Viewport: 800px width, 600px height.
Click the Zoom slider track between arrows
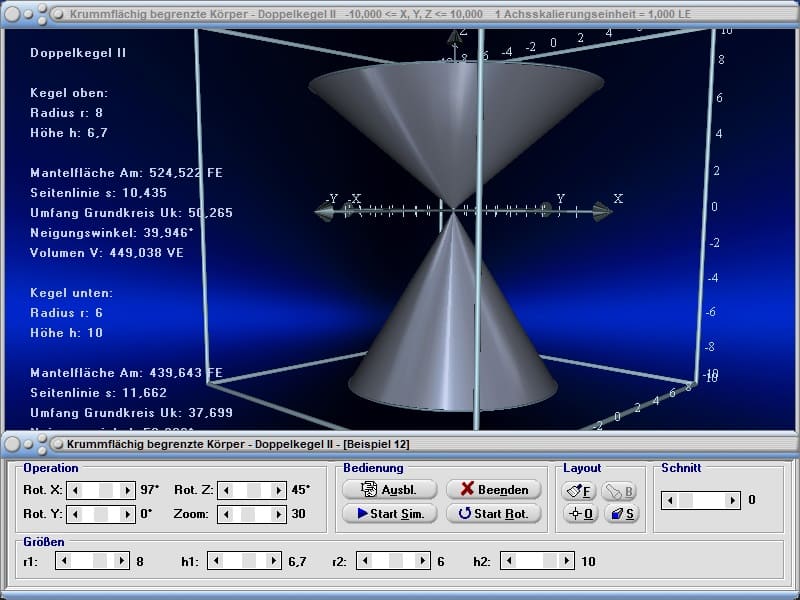252,514
